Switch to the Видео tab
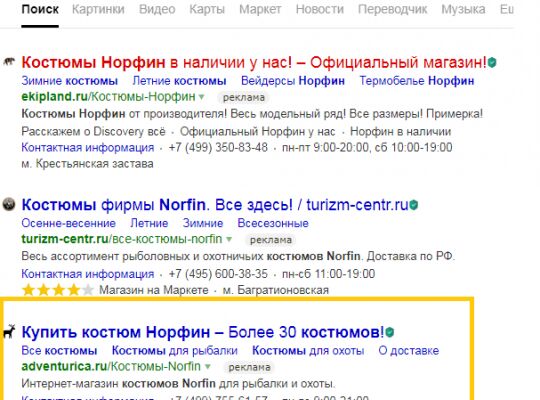The height and width of the screenshot is (400, 540). 157,9
